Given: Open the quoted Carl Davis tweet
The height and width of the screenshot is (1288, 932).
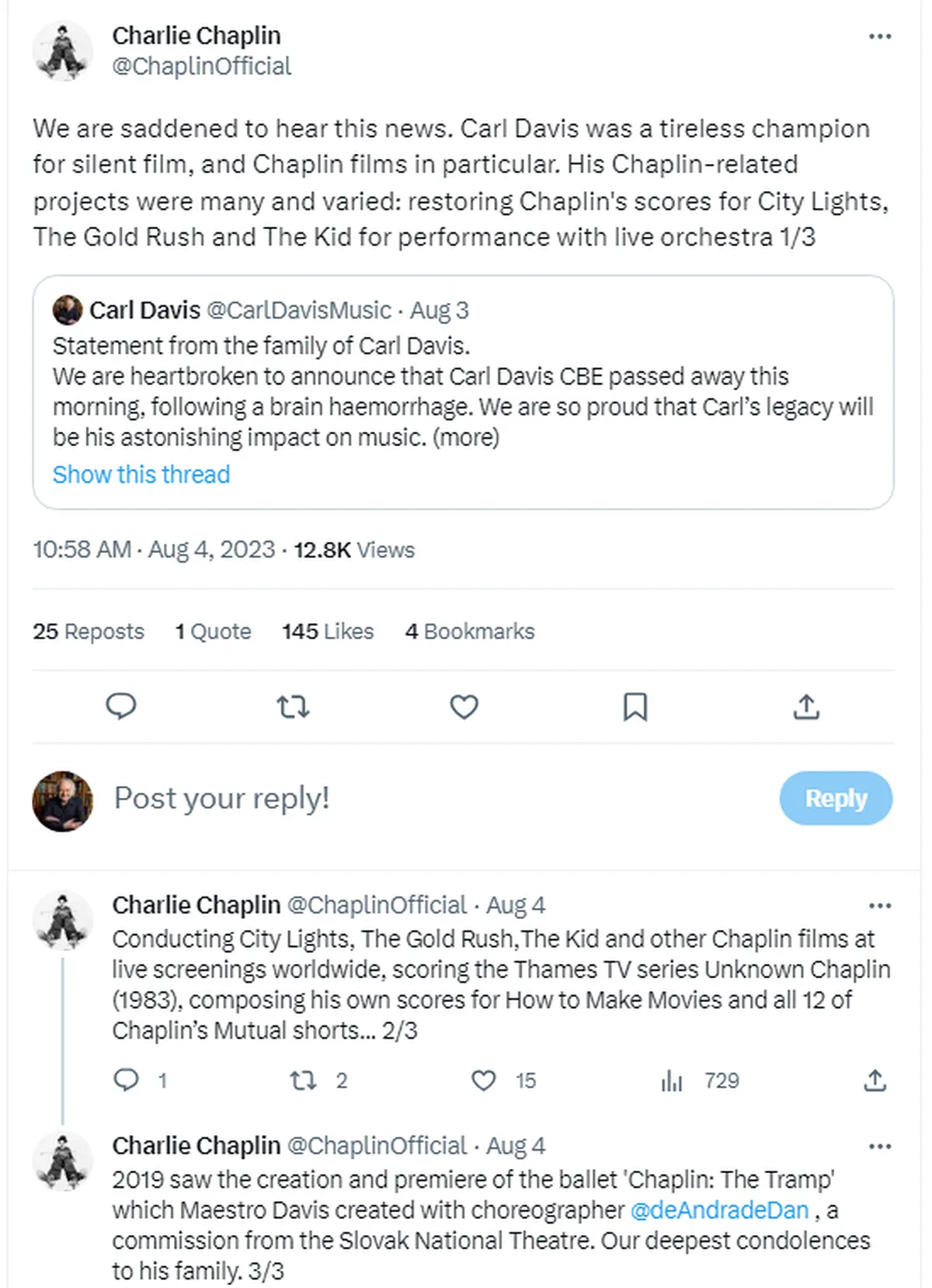Looking at the screenshot, I should point(462,388).
